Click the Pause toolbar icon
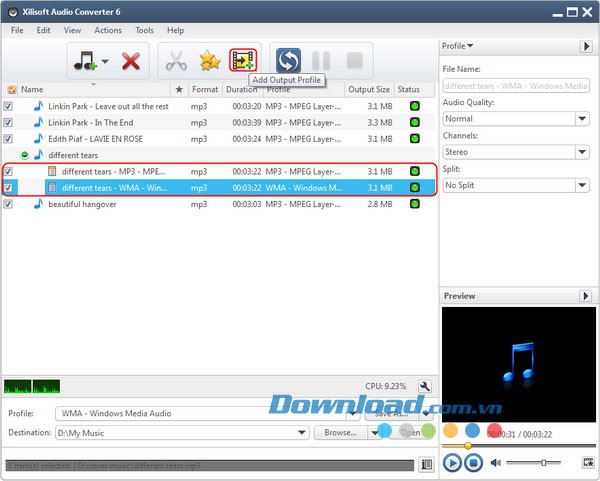This screenshot has width=600, height=481. (x=321, y=60)
